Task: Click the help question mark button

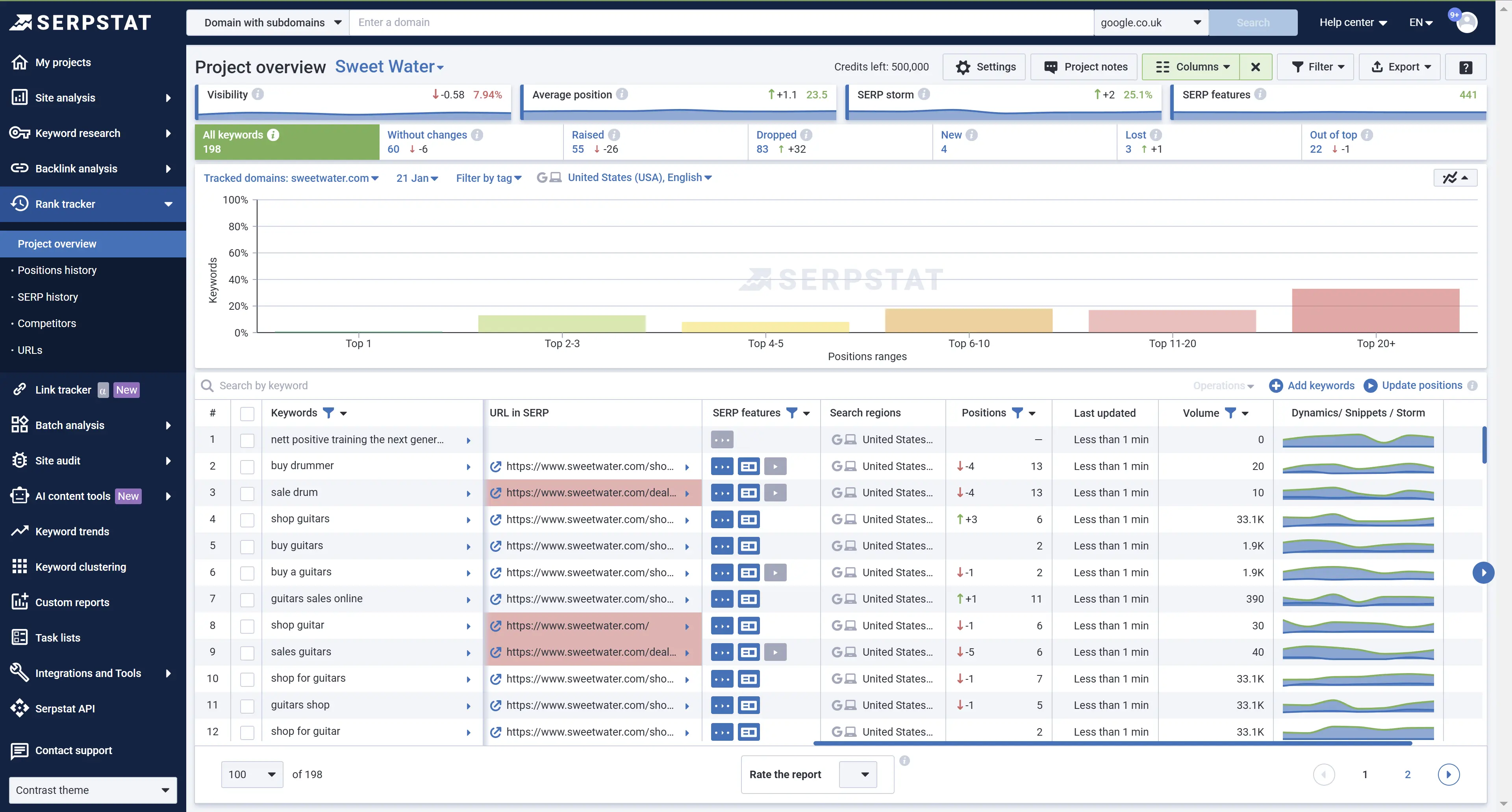Action: (1466, 67)
